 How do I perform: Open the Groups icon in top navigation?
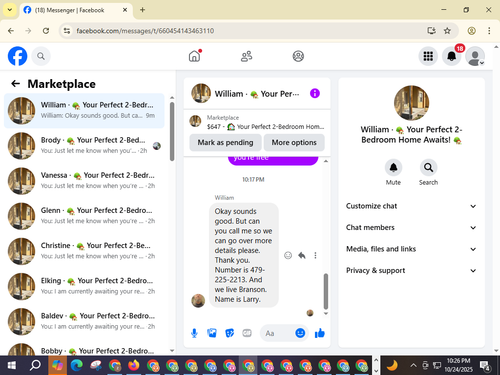298,56
